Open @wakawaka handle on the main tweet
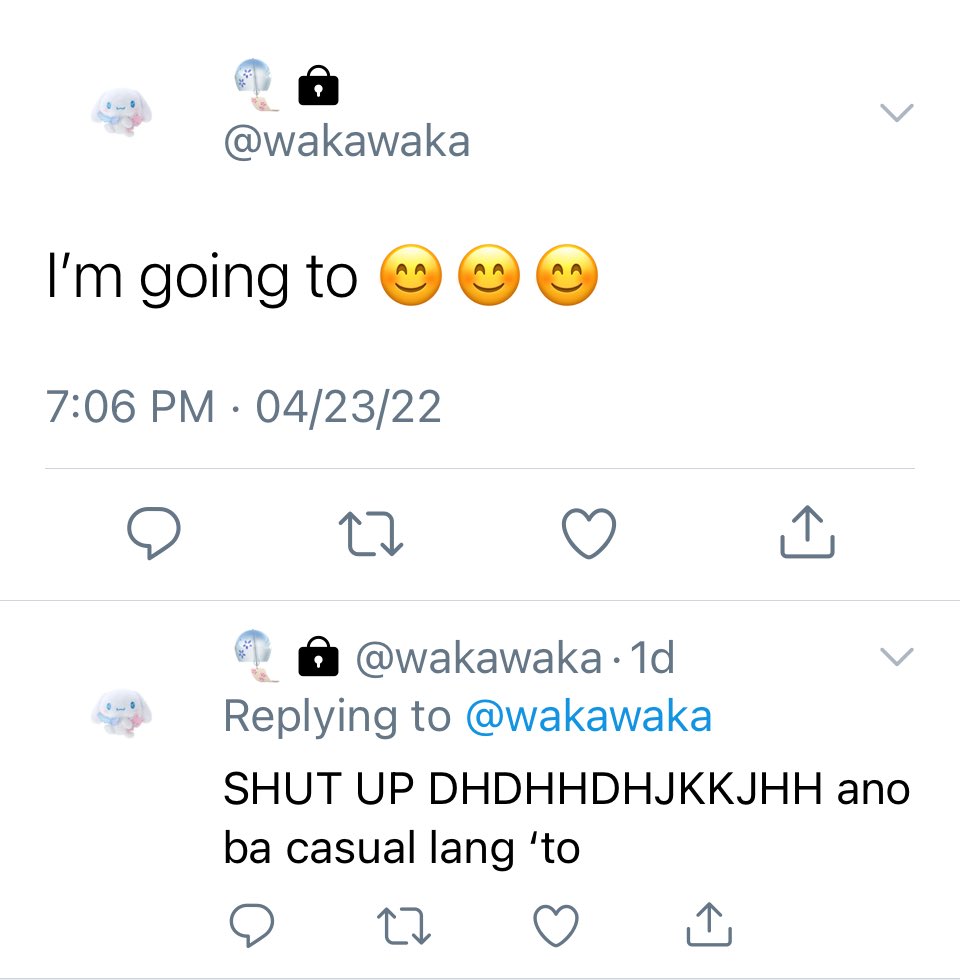Screen dimensions: 960x980 point(347,142)
